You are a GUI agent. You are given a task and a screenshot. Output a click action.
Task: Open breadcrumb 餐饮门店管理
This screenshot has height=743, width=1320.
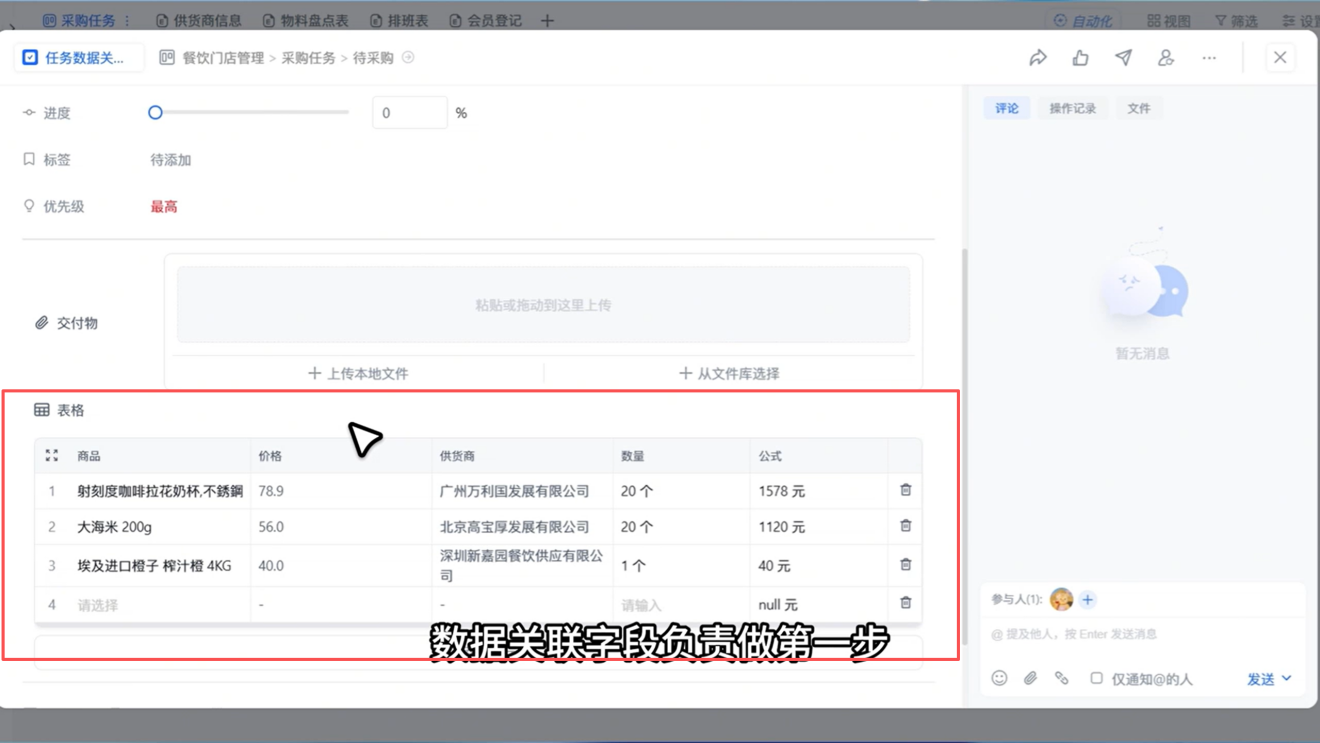click(223, 58)
